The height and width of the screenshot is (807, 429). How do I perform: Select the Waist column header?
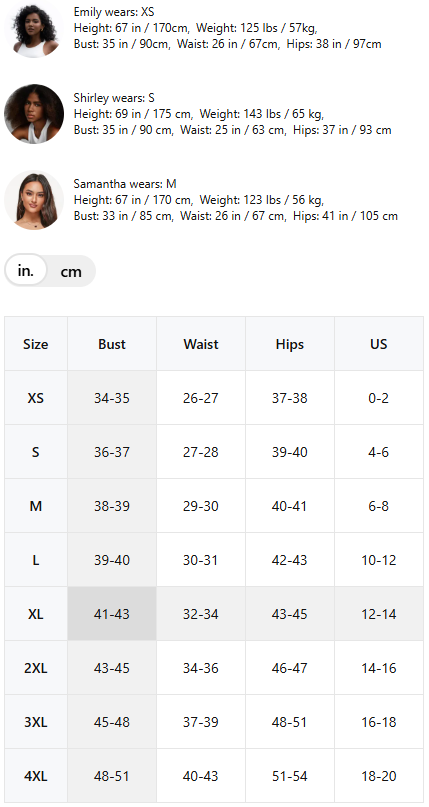[x=201, y=344]
